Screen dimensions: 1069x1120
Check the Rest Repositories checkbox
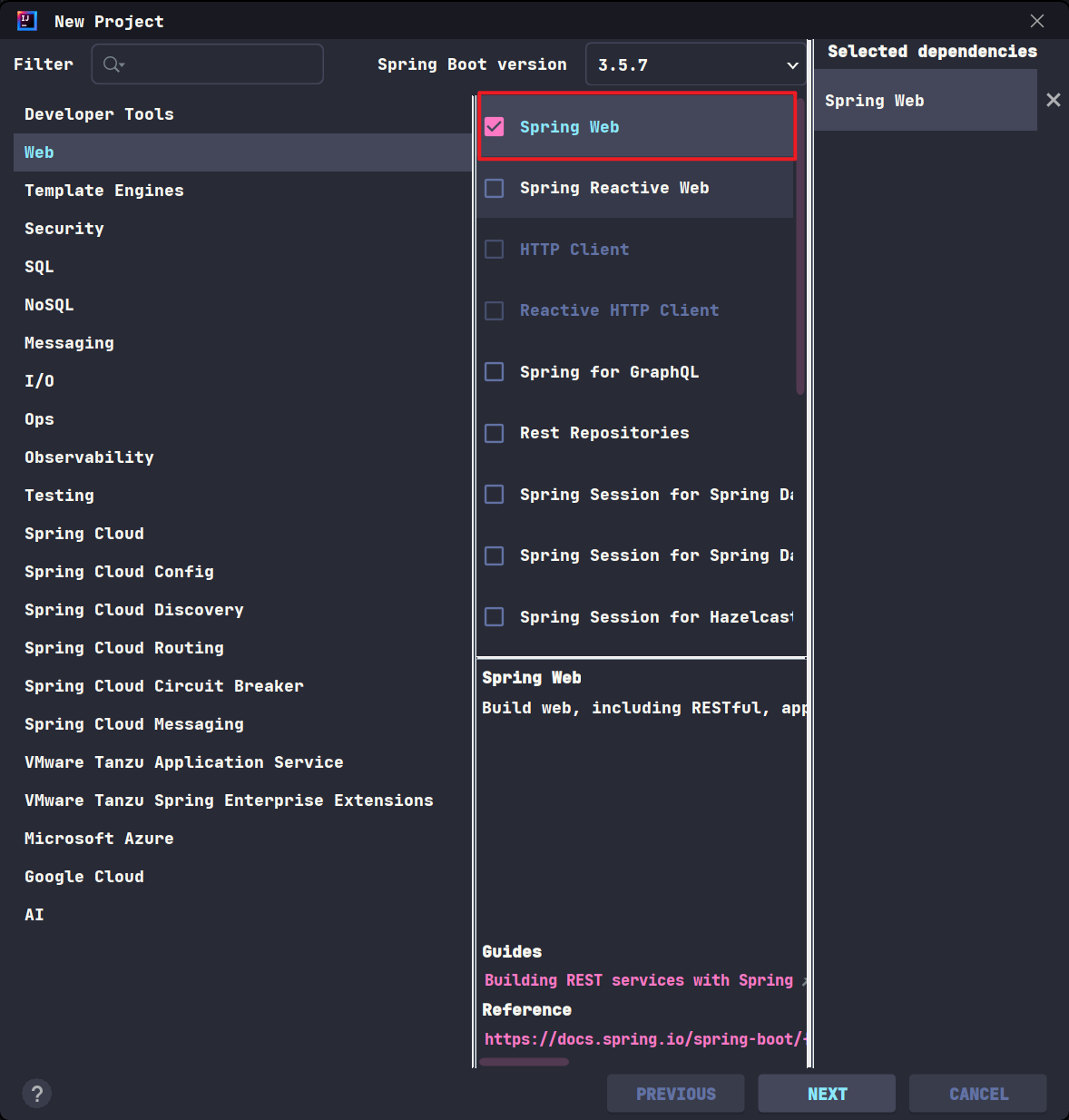pos(495,433)
